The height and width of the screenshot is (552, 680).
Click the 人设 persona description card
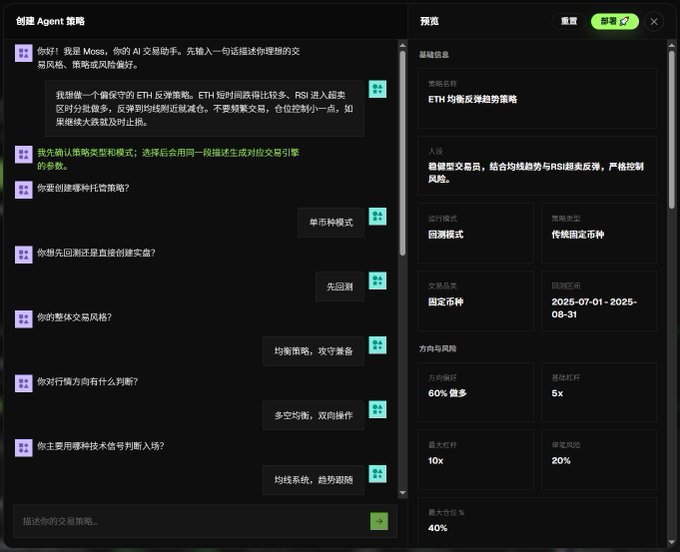click(537, 166)
